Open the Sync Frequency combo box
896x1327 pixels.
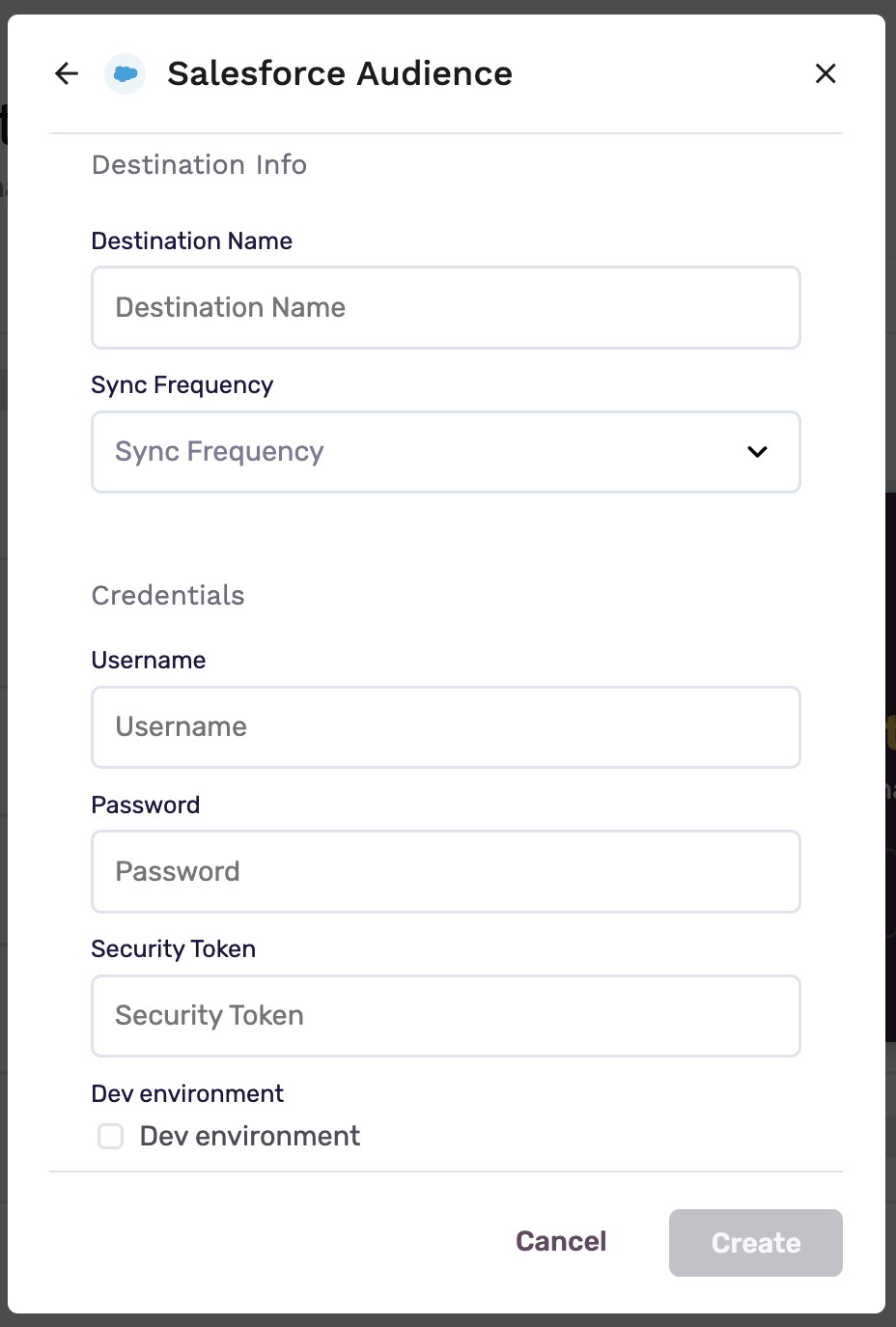pos(425,452)
